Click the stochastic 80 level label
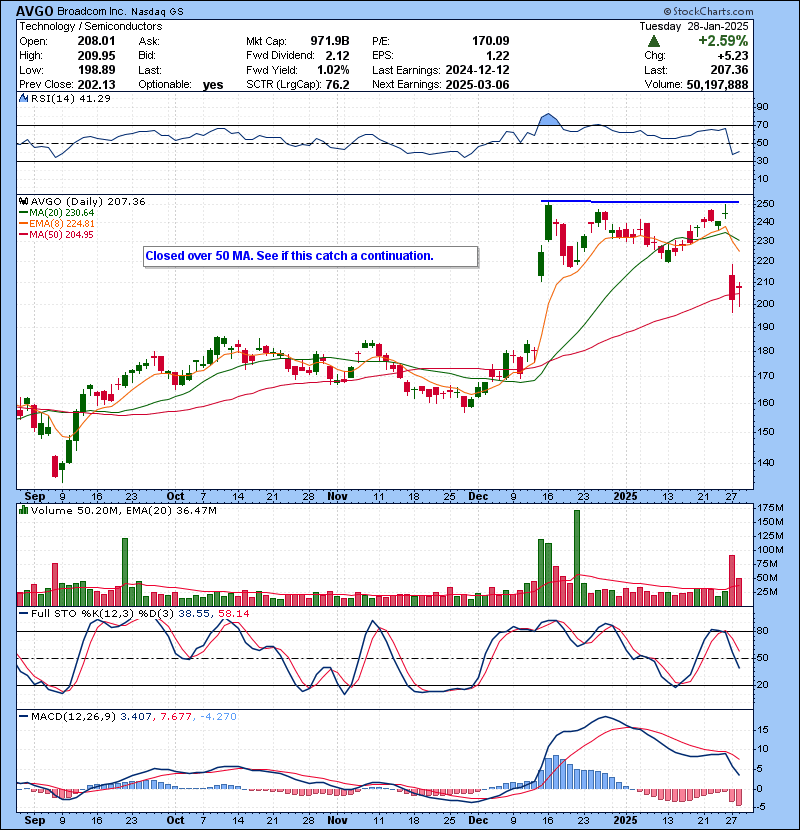Viewport: 800px width, 830px height. point(762,630)
